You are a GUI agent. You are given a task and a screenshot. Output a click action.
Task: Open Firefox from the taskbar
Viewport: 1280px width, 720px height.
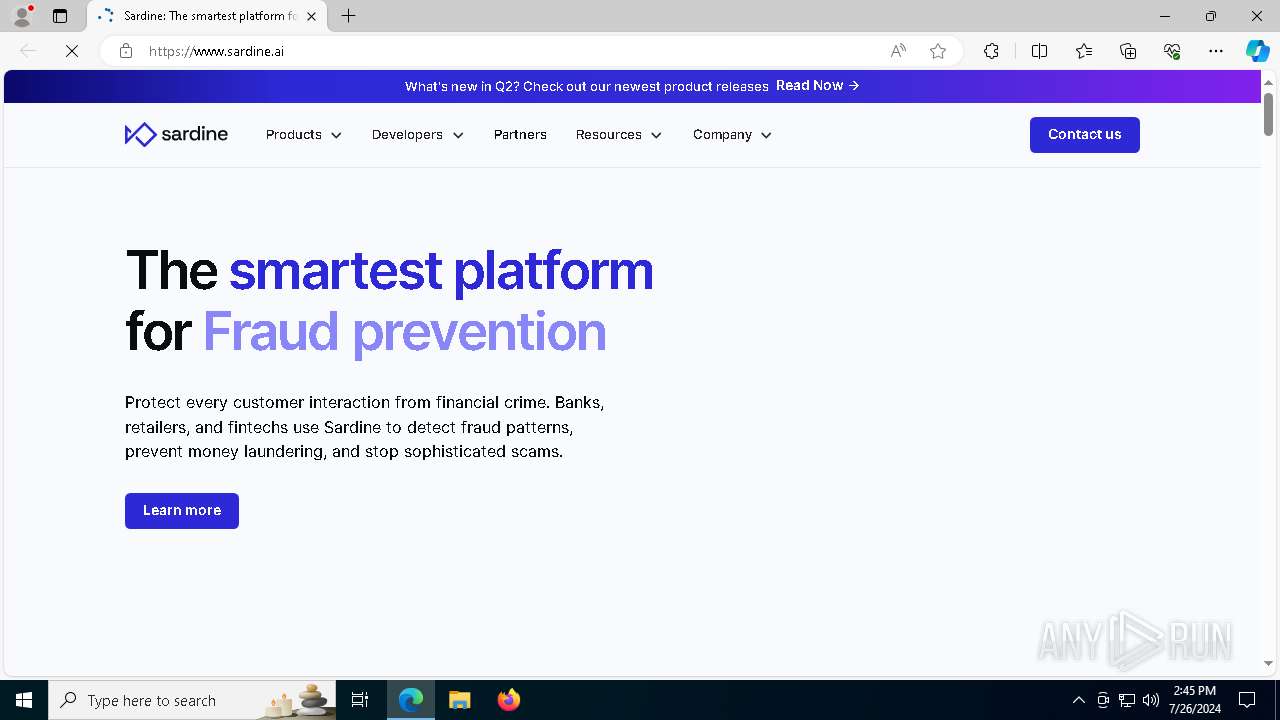click(509, 700)
